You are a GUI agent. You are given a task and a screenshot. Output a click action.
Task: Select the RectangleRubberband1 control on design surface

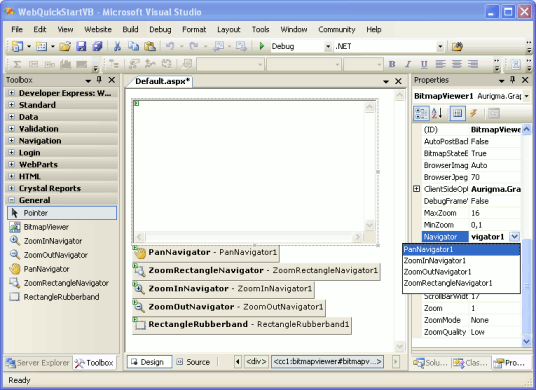coord(242,325)
